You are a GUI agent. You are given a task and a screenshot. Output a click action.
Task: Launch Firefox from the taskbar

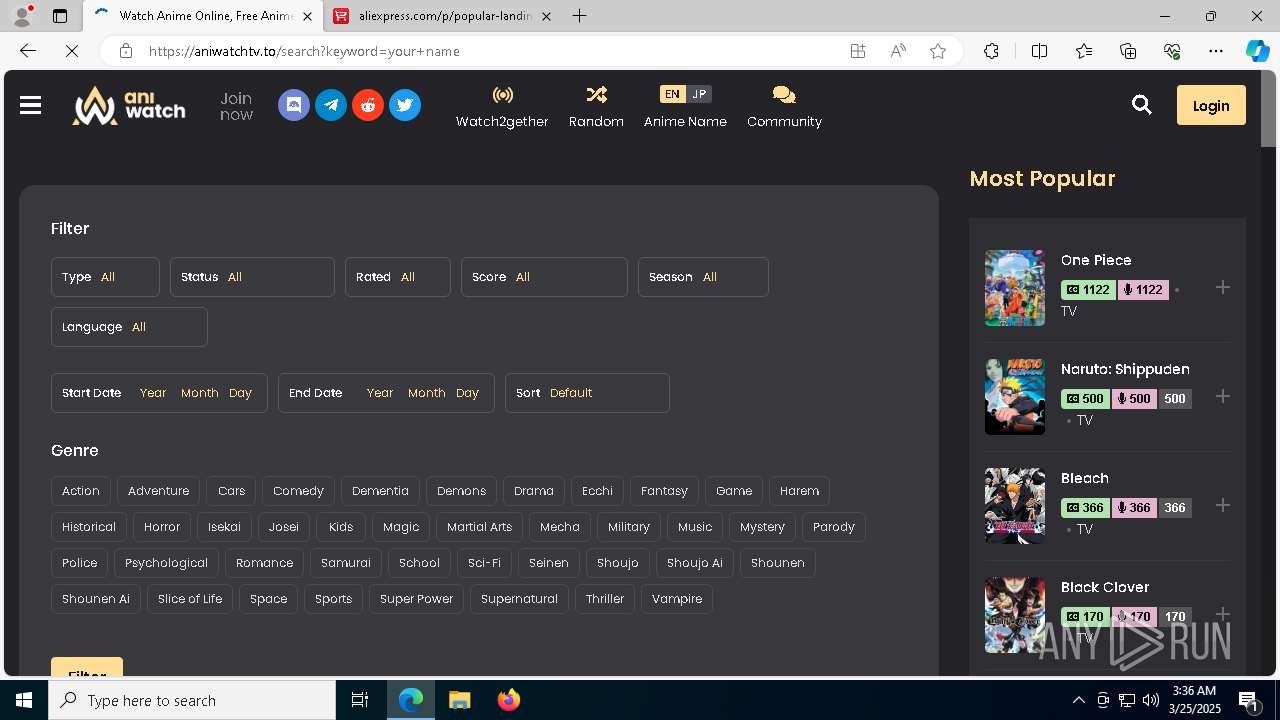coord(509,700)
